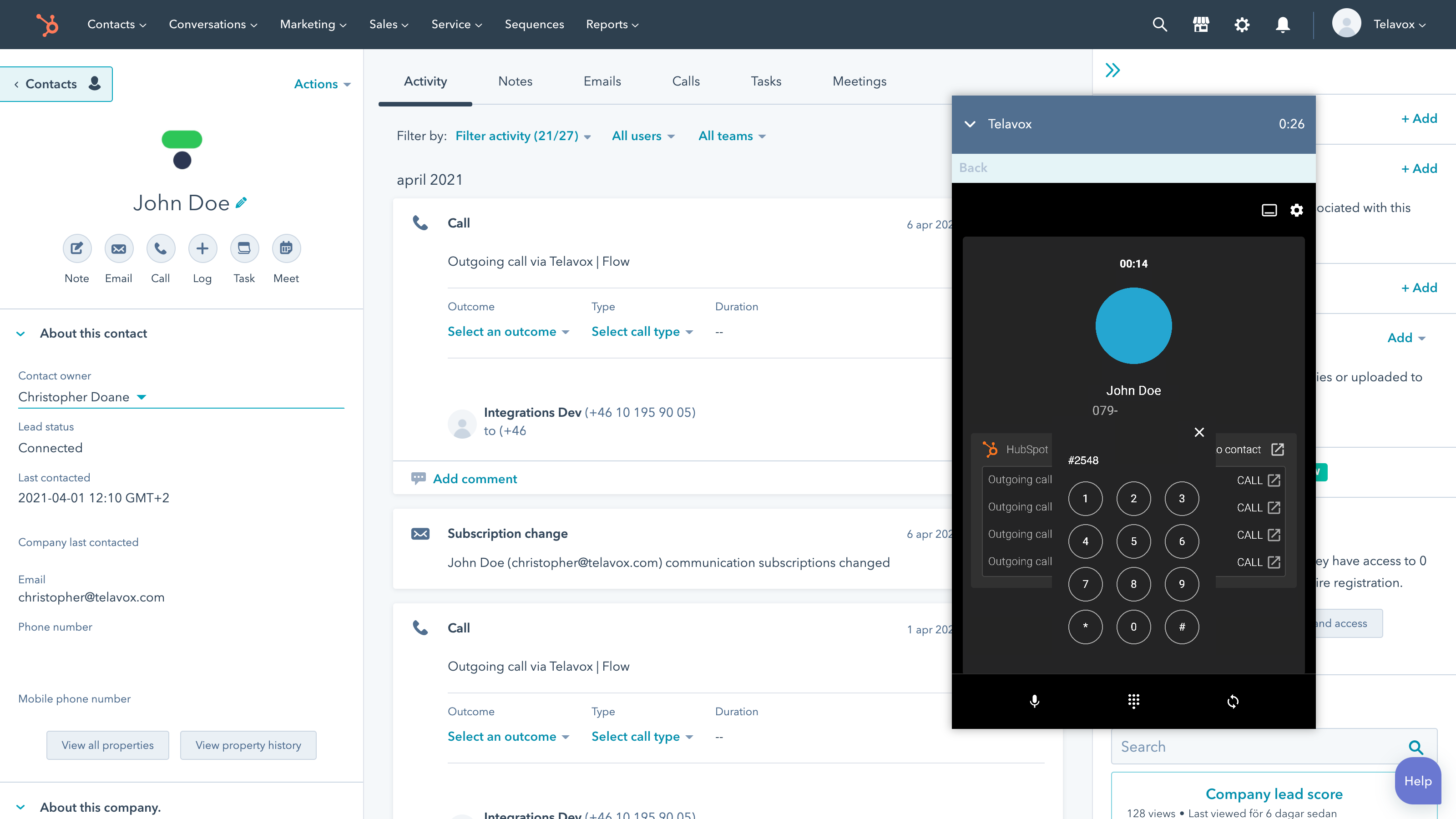Dial digit 5 on keypad

click(1133, 541)
